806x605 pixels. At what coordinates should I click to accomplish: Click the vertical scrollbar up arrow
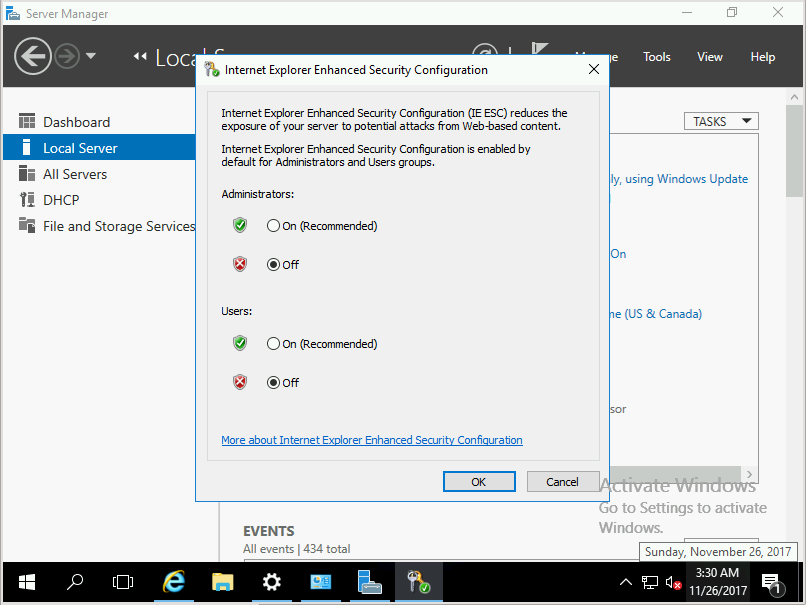coord(794,97)
